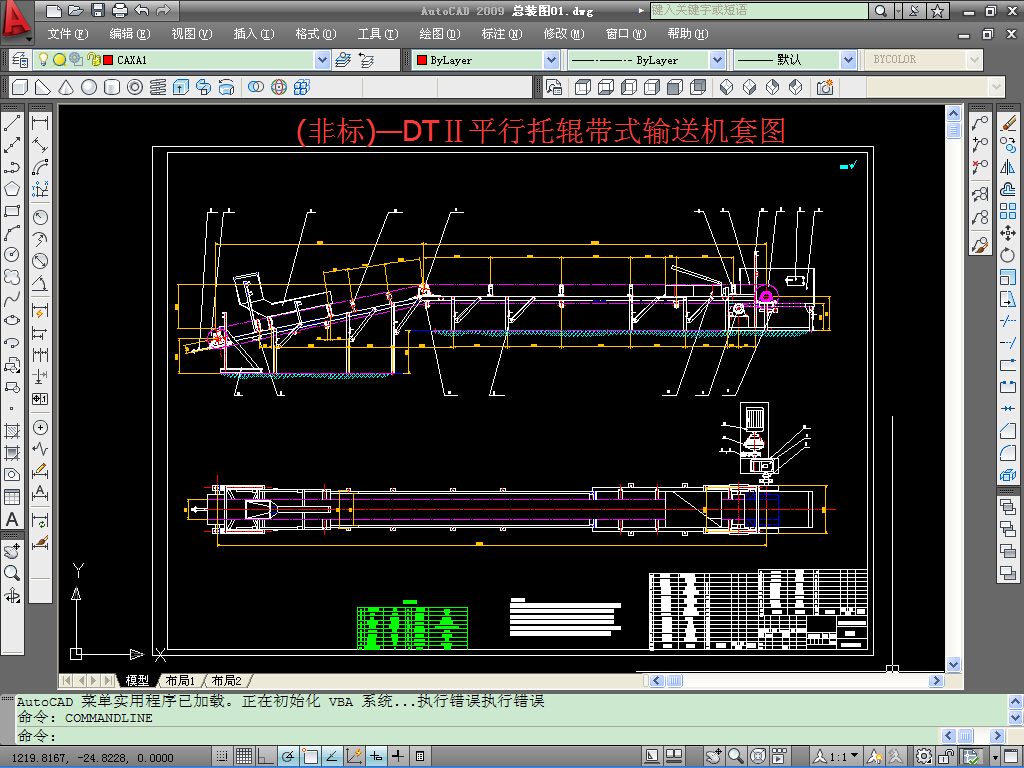The width and height of the screenshot is (1024, 768).
Task: Click the 3D Rotate gizmo icon
Action: (x=279, y=88)
